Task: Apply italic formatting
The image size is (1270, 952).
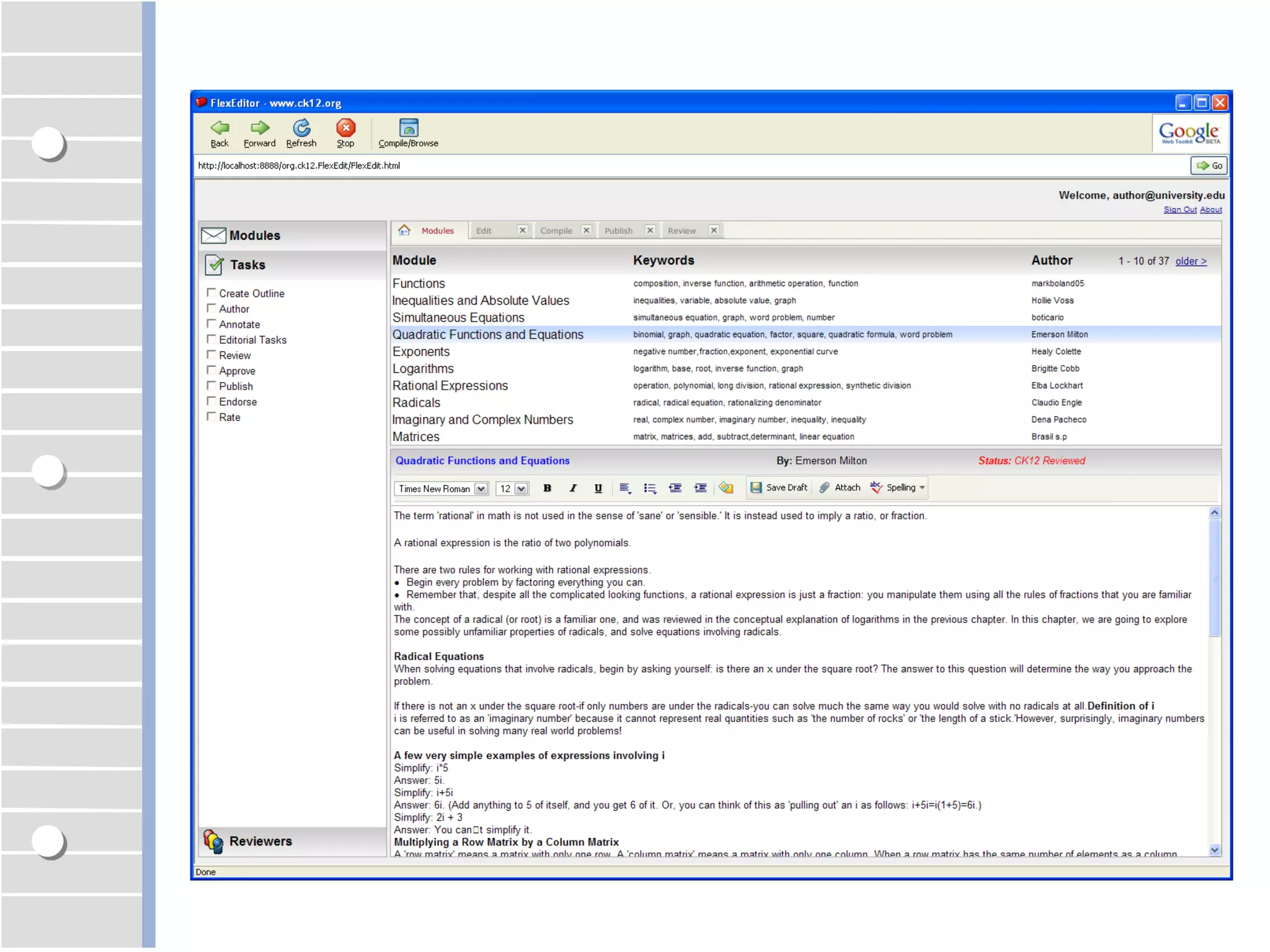Action: 572,488
